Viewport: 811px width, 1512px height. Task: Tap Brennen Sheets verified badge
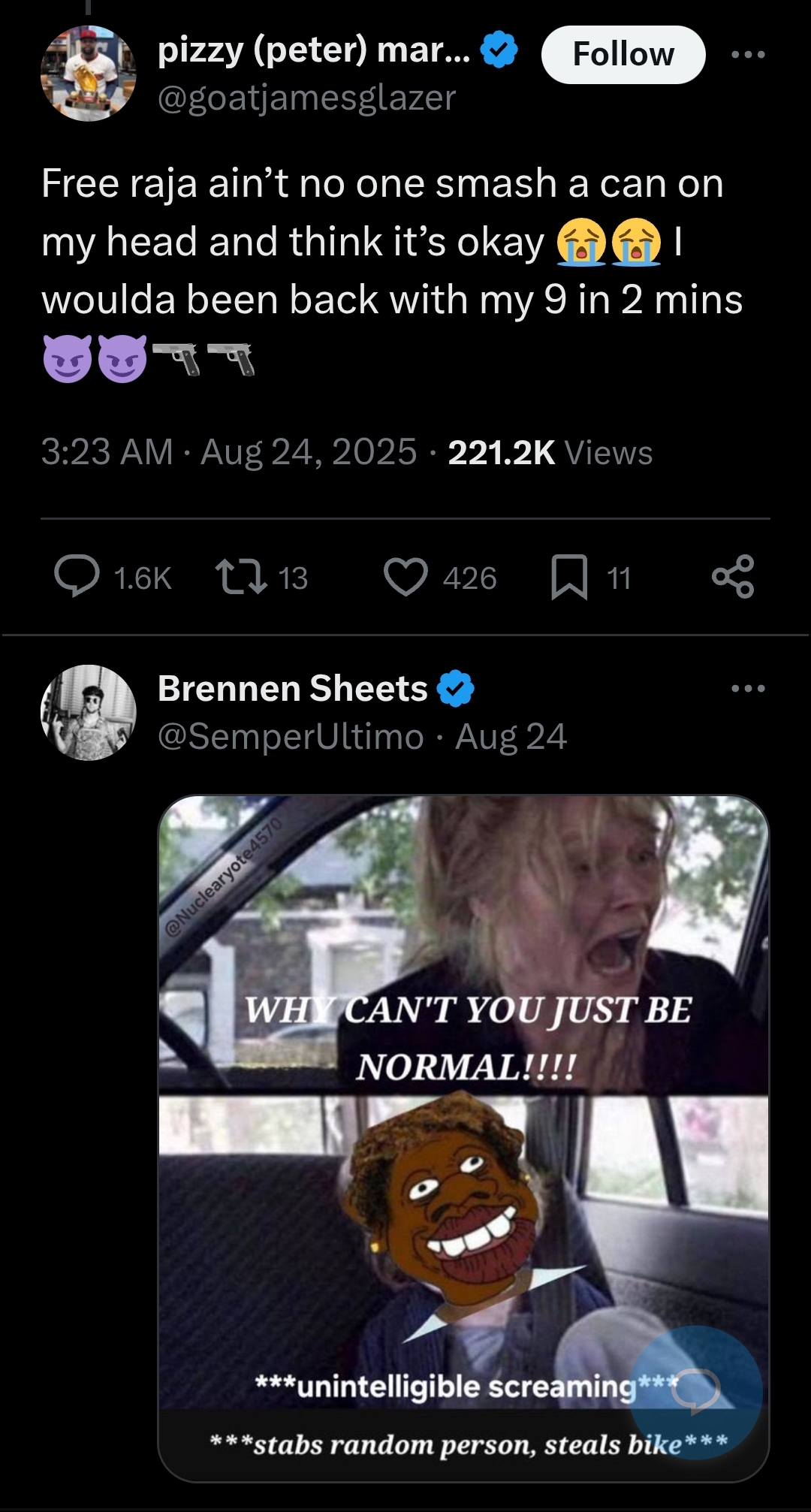point(456,688)
